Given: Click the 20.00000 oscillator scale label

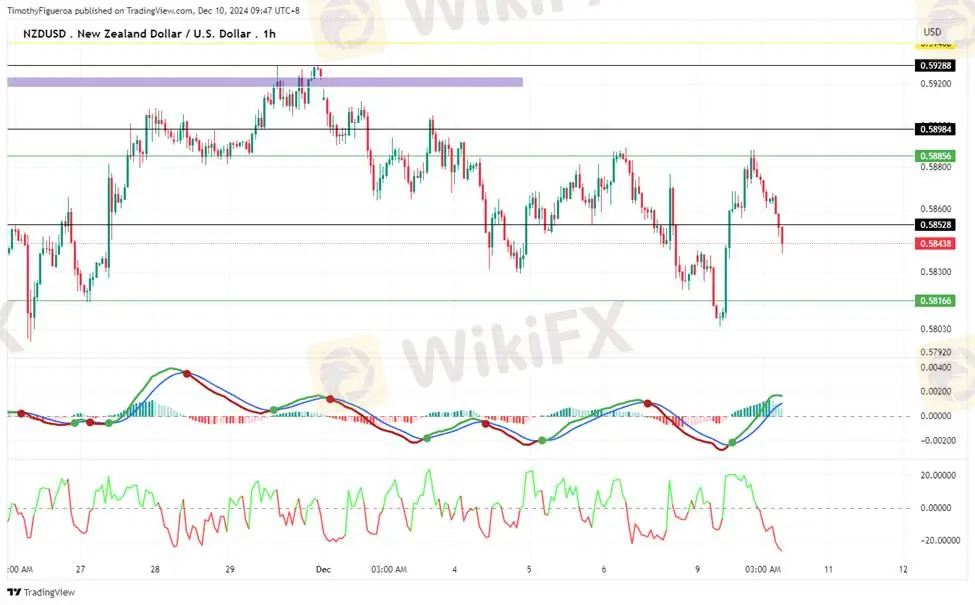Looking at the screenshot, I should pos(938,476).
